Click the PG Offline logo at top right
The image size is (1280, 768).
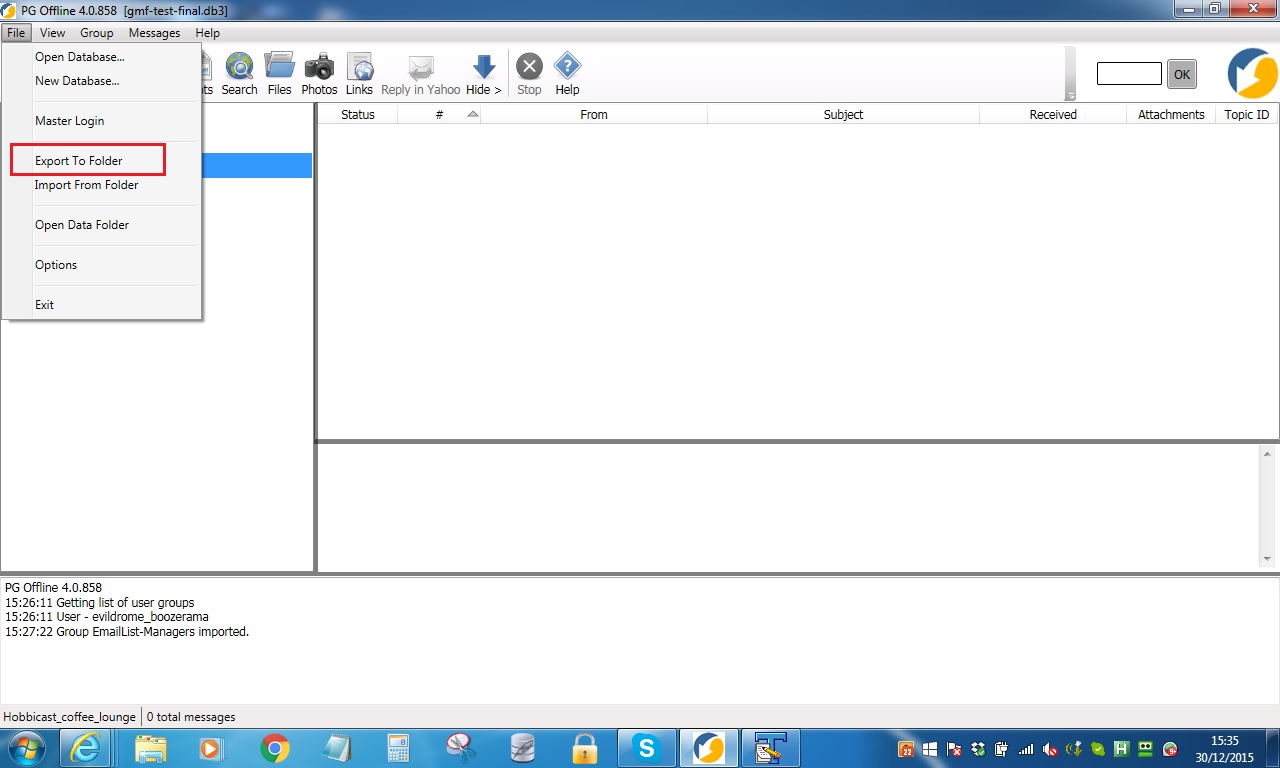[1253, 73]
